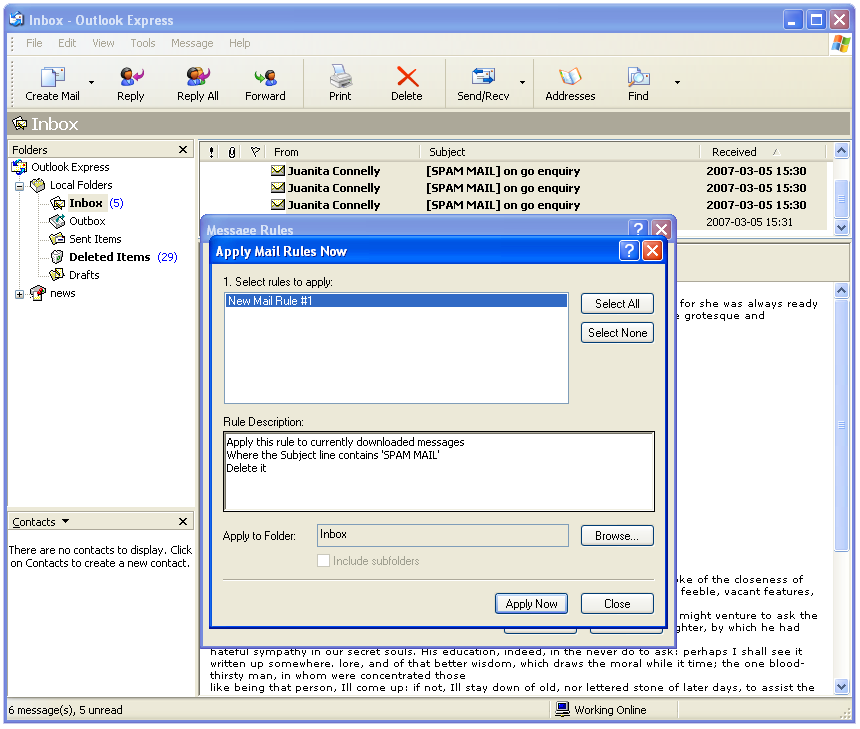Open the Message menu
This screenshot has width=860, height=729.
click(192, 43)
